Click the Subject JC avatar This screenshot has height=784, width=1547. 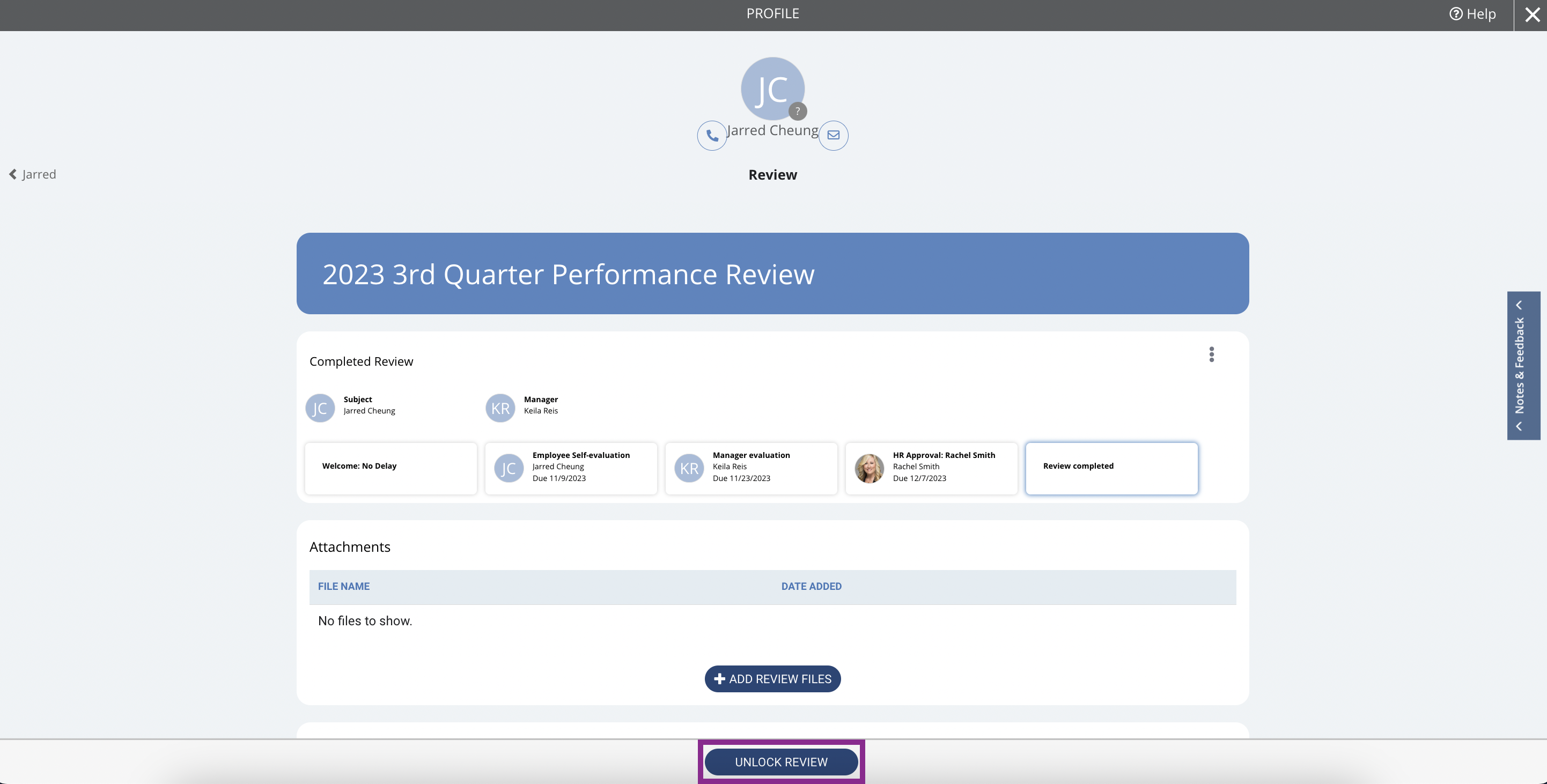[320, 408]
